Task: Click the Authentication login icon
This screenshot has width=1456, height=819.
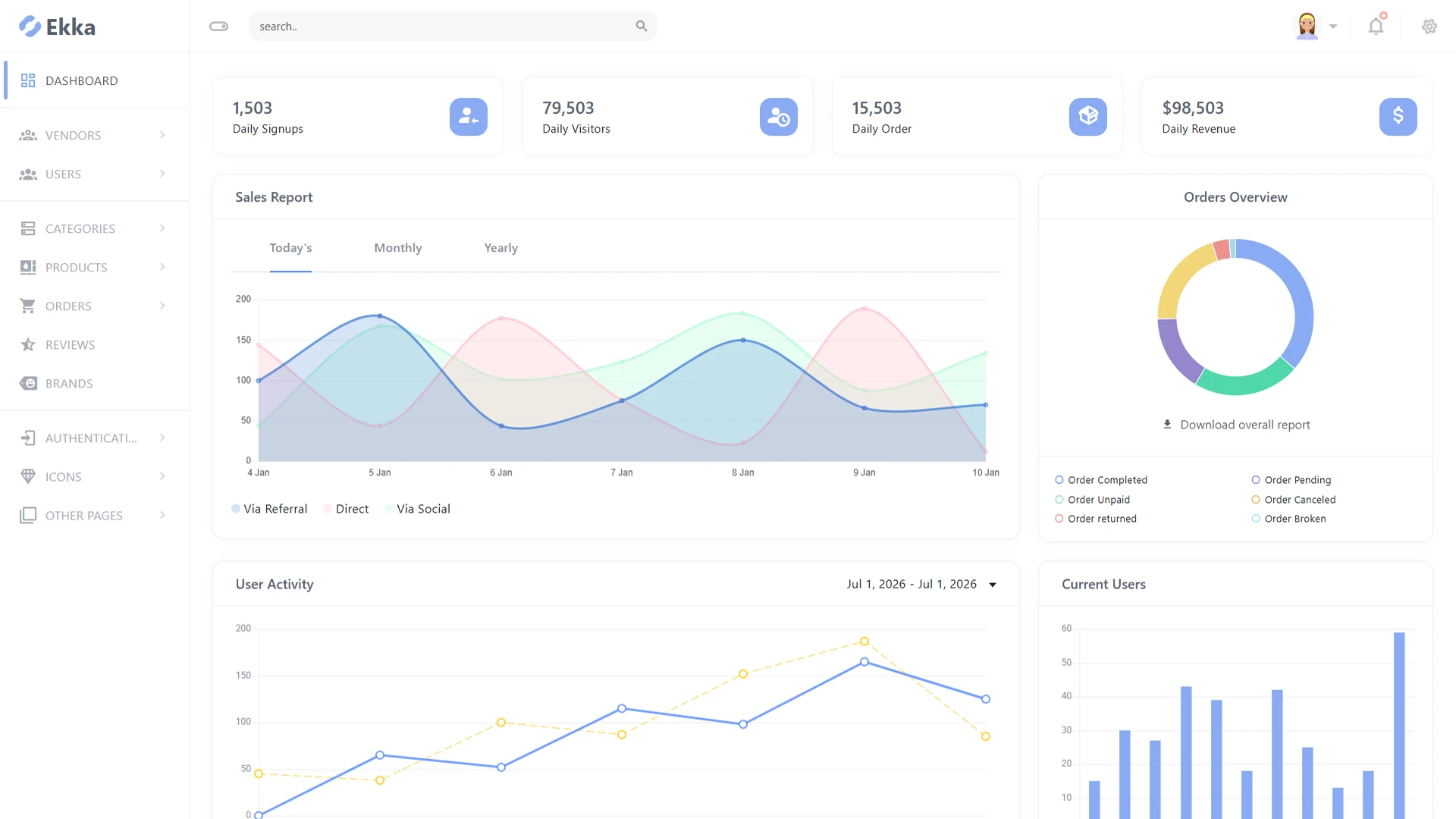Action: pyautogui.click(x=28, y=438)
